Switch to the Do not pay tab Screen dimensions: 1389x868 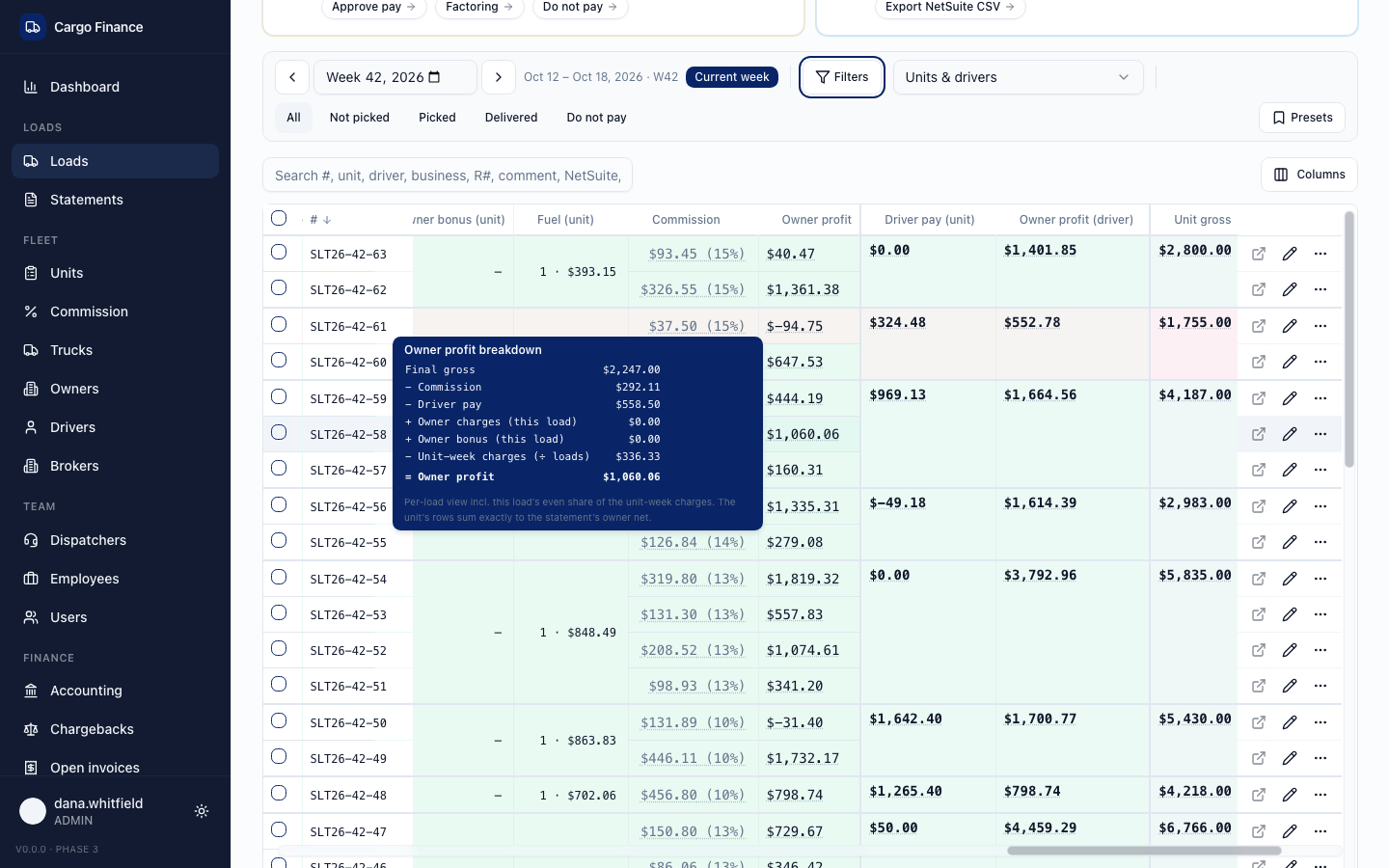tap(596, 118)
